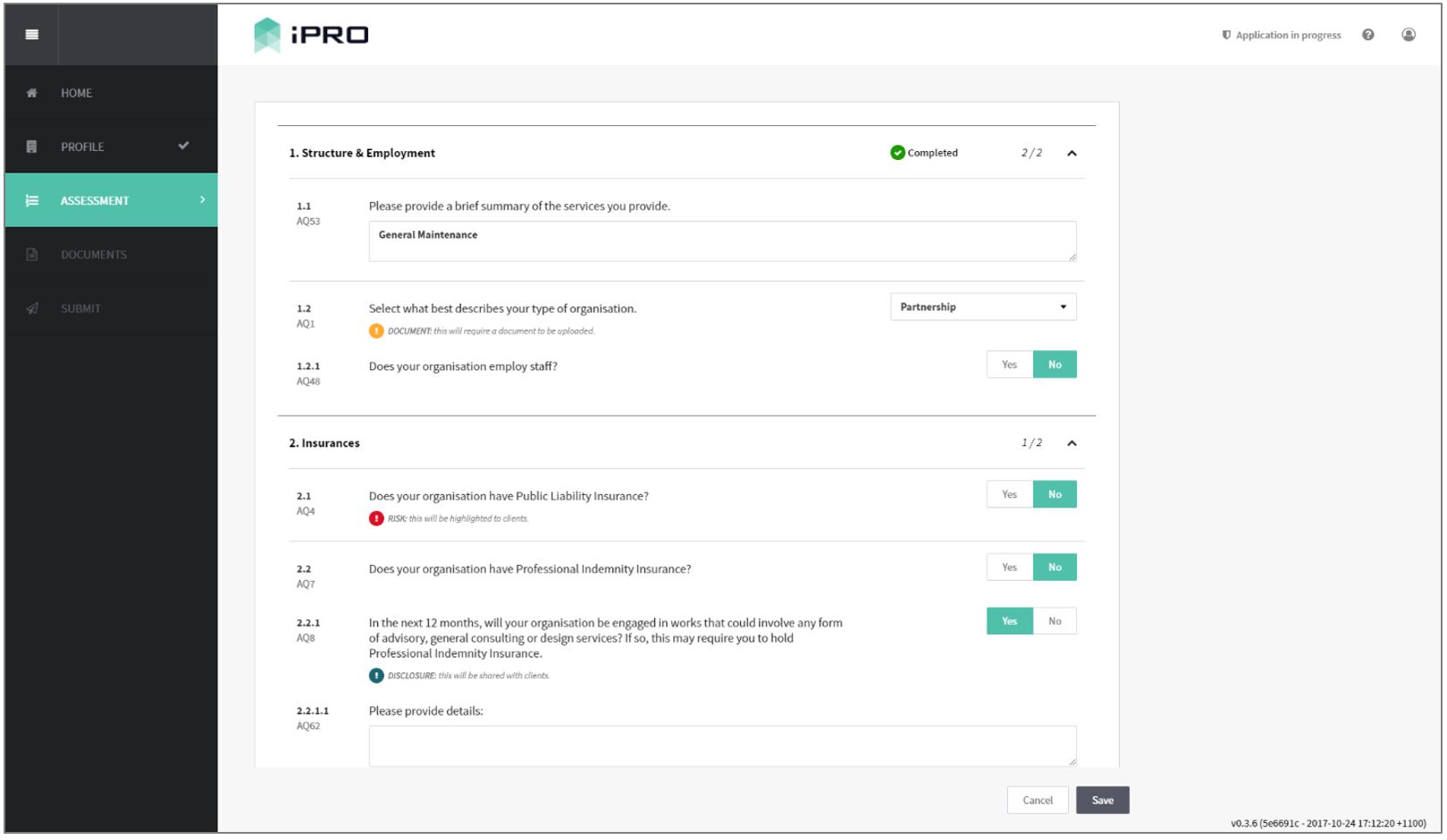
Task: Collapse the Structure & Employment section
Action: (x=1072, y=154)
